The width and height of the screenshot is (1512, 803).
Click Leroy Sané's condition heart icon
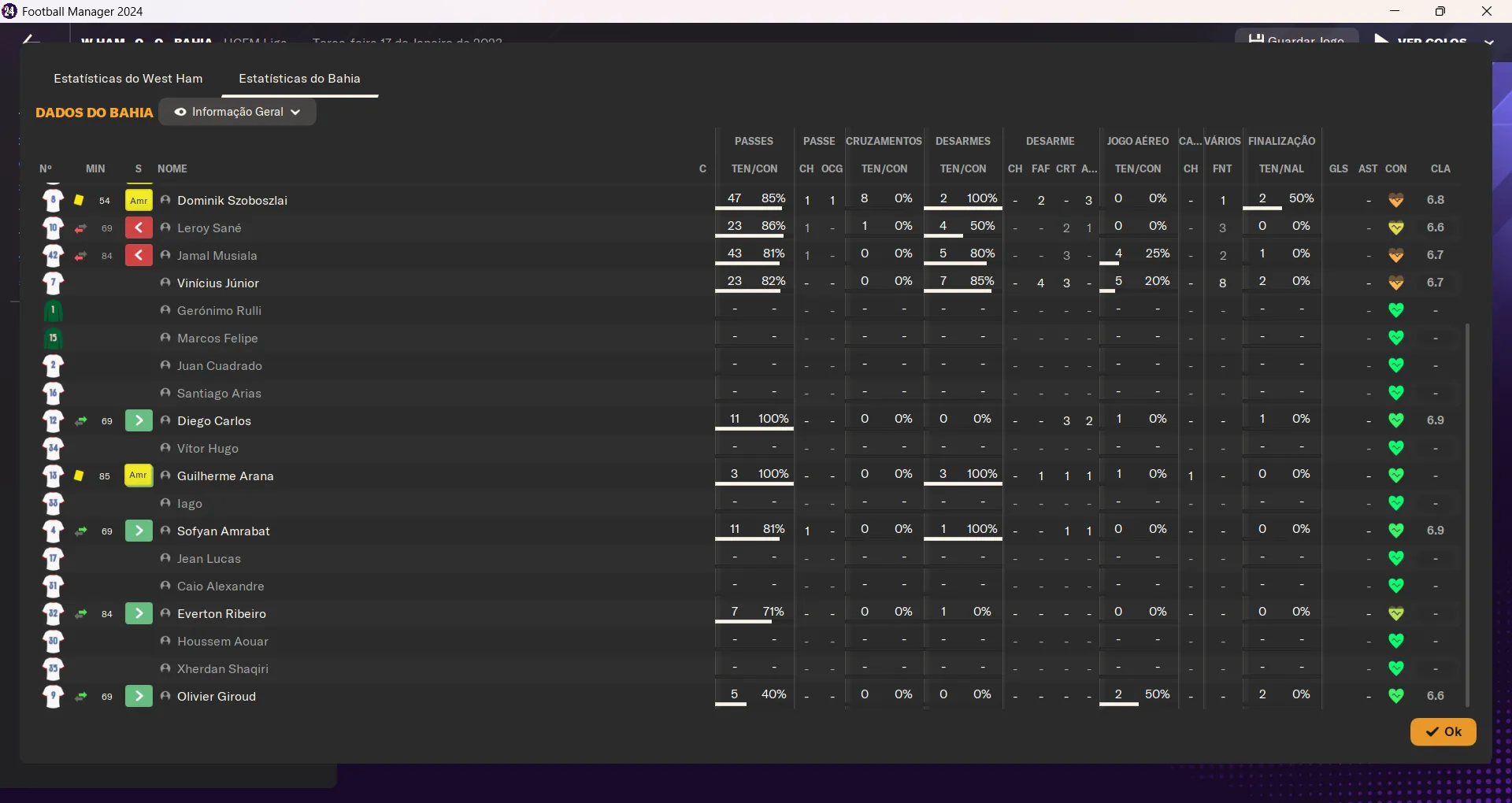point(1396,228)
